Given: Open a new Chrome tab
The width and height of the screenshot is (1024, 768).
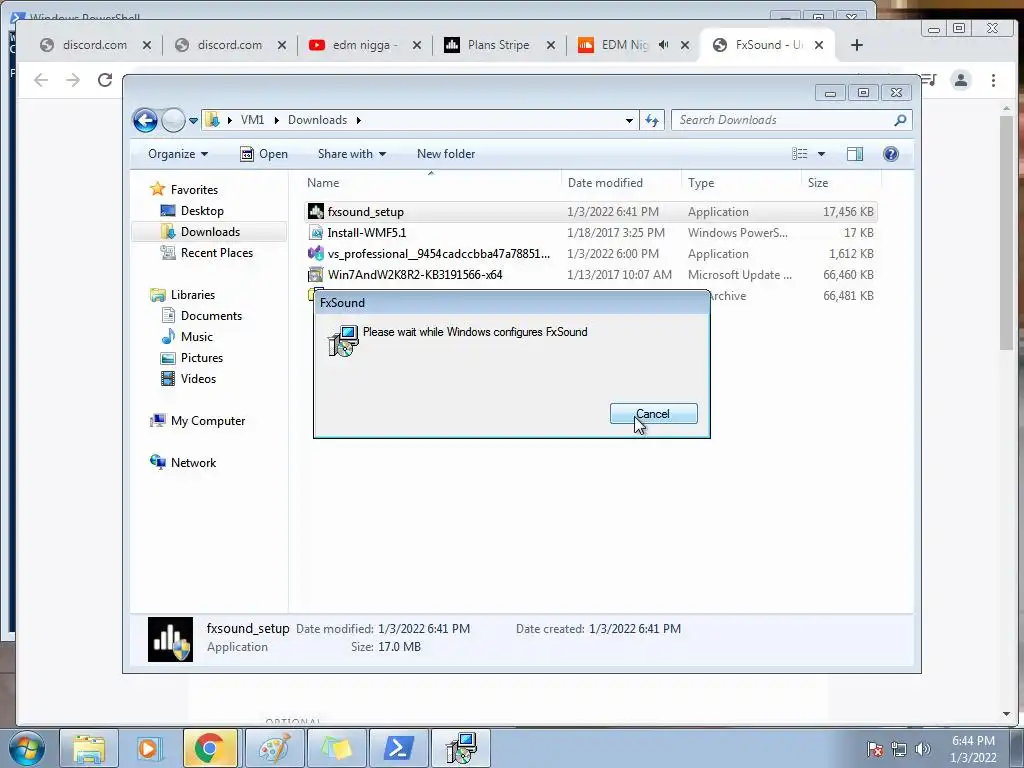Looking at the screenshot, I should (x=857, y=44).
